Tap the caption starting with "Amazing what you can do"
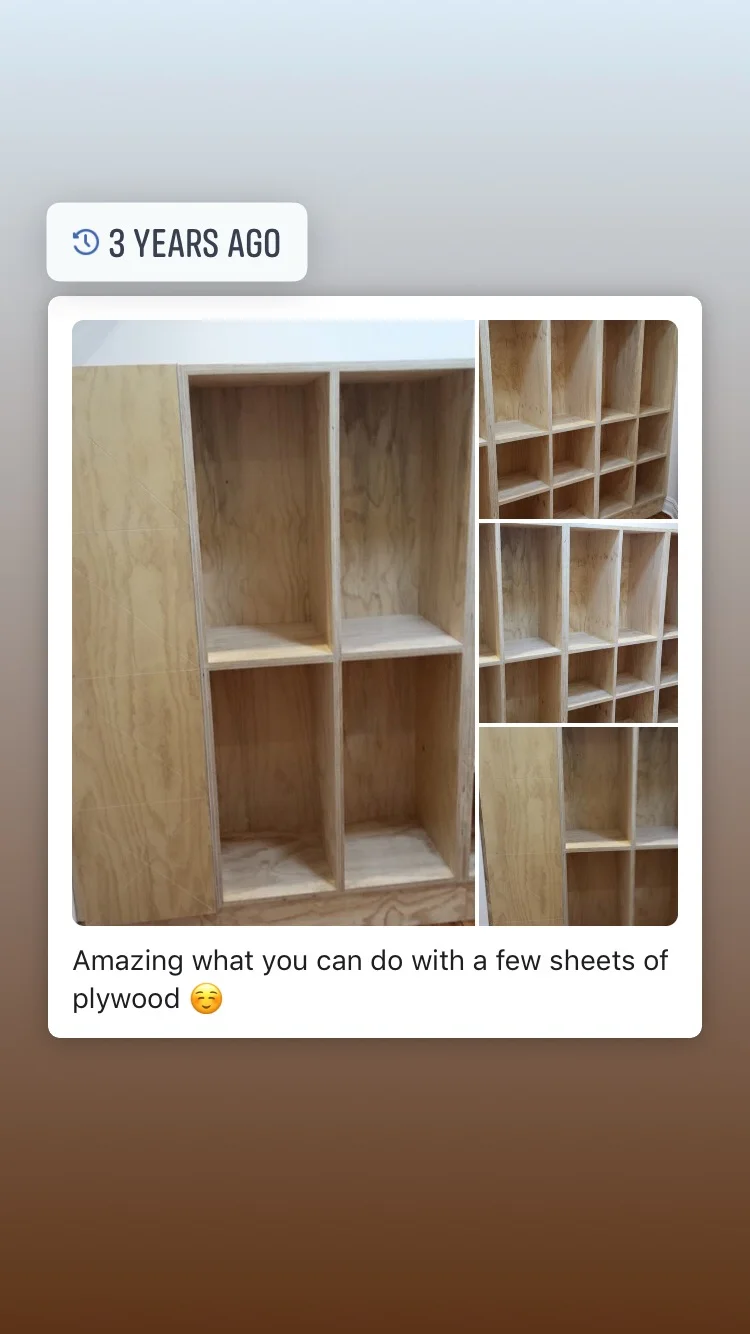This screenshot has width=750, height=1334. coord(370,979)
